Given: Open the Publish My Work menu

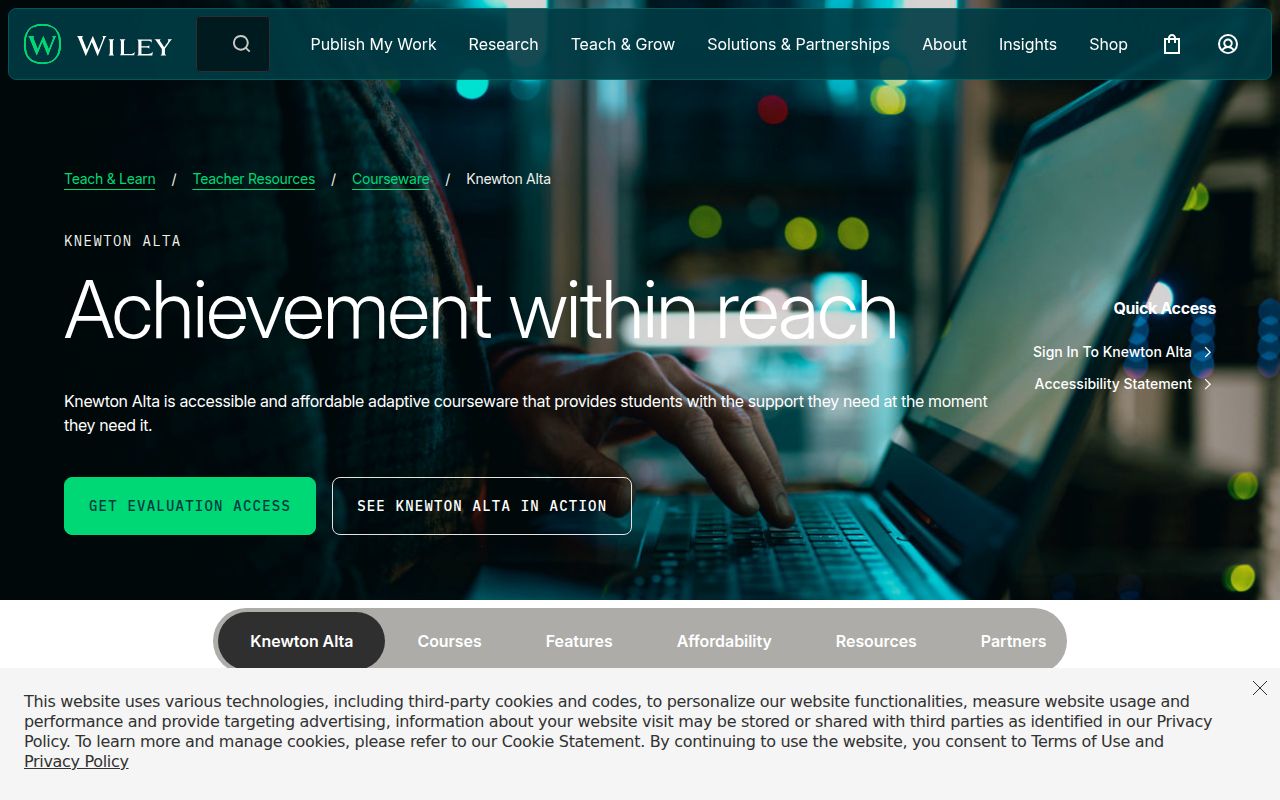Looking at the screenshot, I should point(373,44).
